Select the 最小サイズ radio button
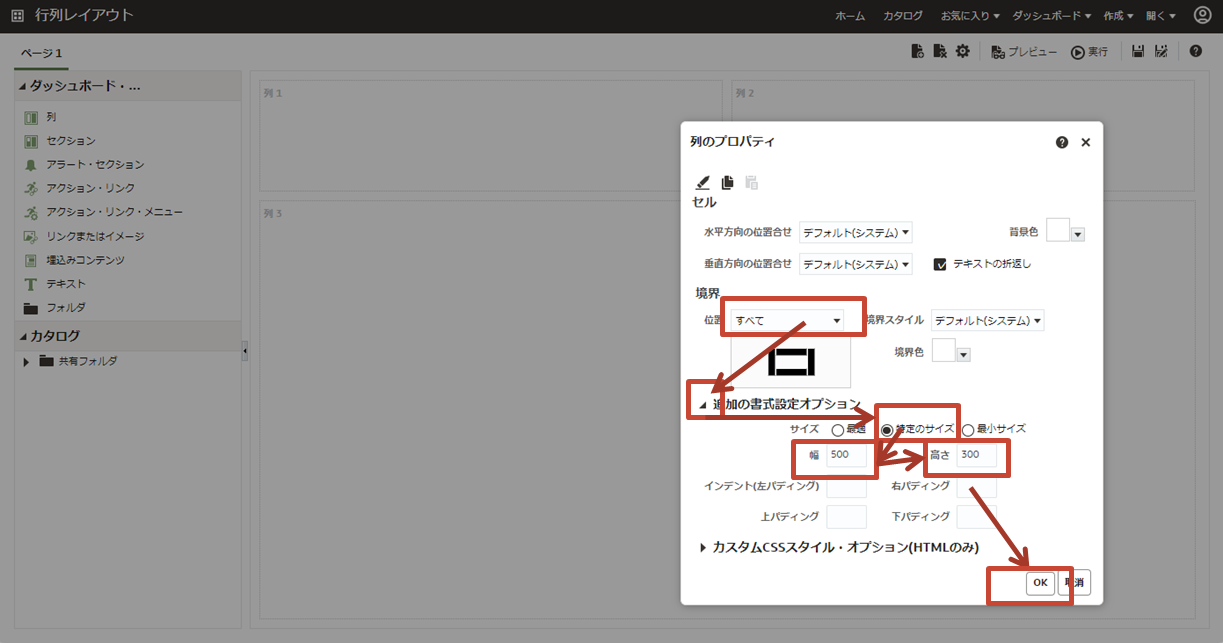The width and height of the screenshot is (1223, 643). pyautogui.click(x=968, y=430)
